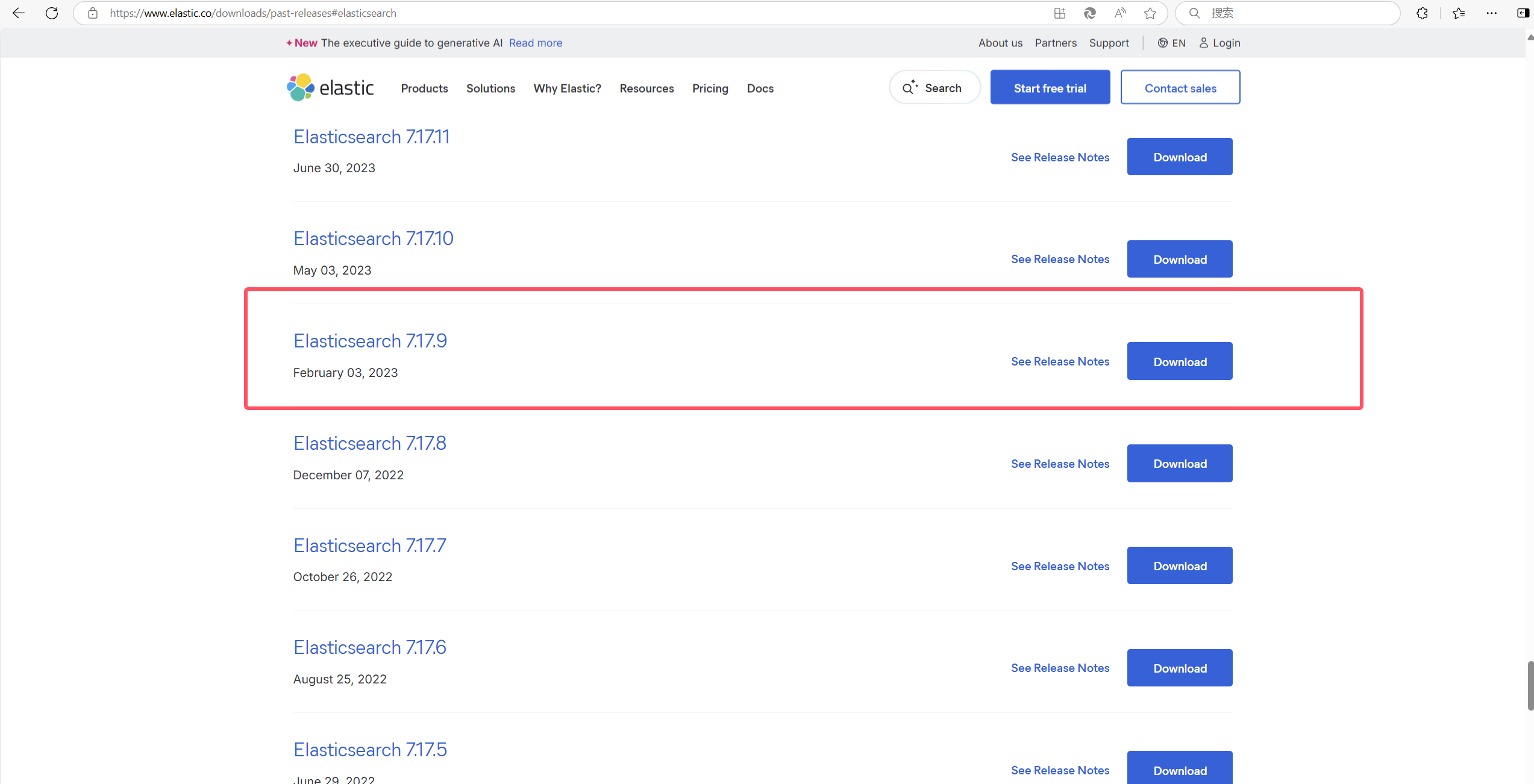Click the Read aloud icon in address bar
The image size is (1534, 784).
click(1120, 13)
